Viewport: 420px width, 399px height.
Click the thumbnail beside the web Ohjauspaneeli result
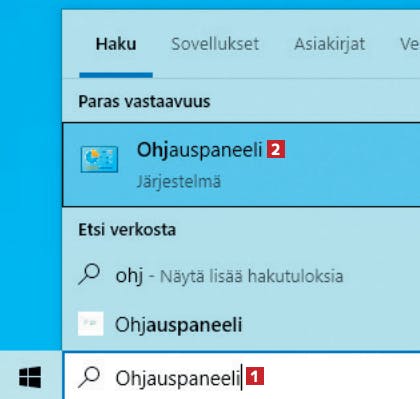point(91,324)
